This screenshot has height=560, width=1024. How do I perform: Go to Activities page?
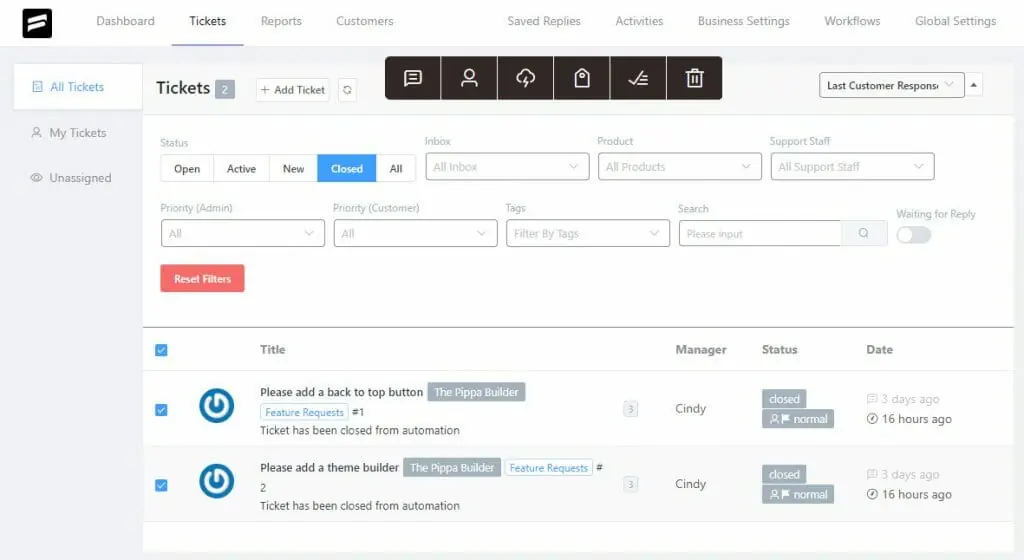tap(639, 21)
